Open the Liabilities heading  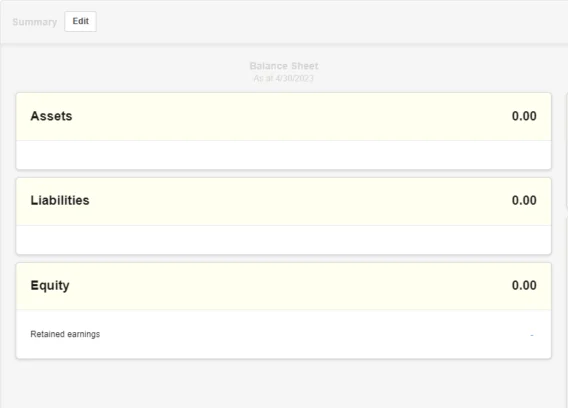(60, 200)
